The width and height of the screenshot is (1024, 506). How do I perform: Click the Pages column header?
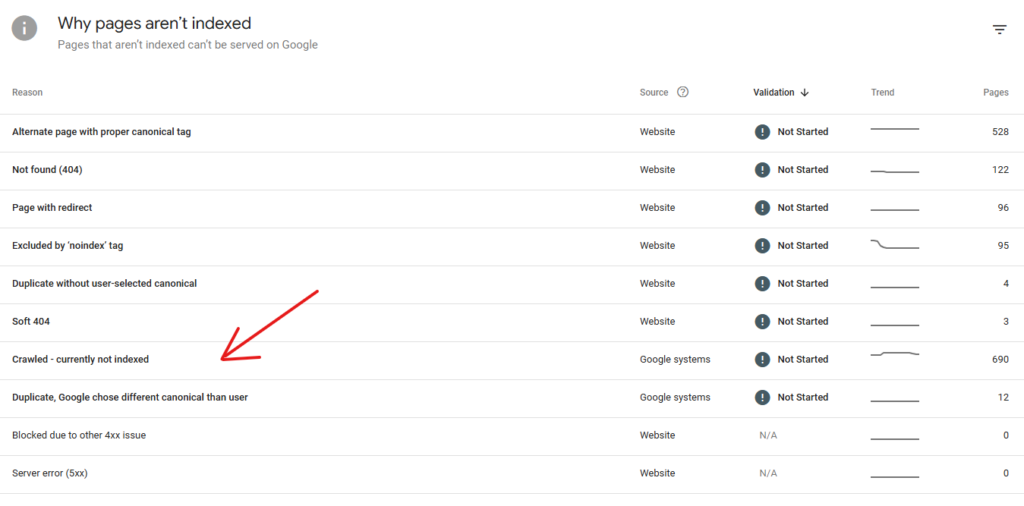pyautogui.click(x=995, y=92)
